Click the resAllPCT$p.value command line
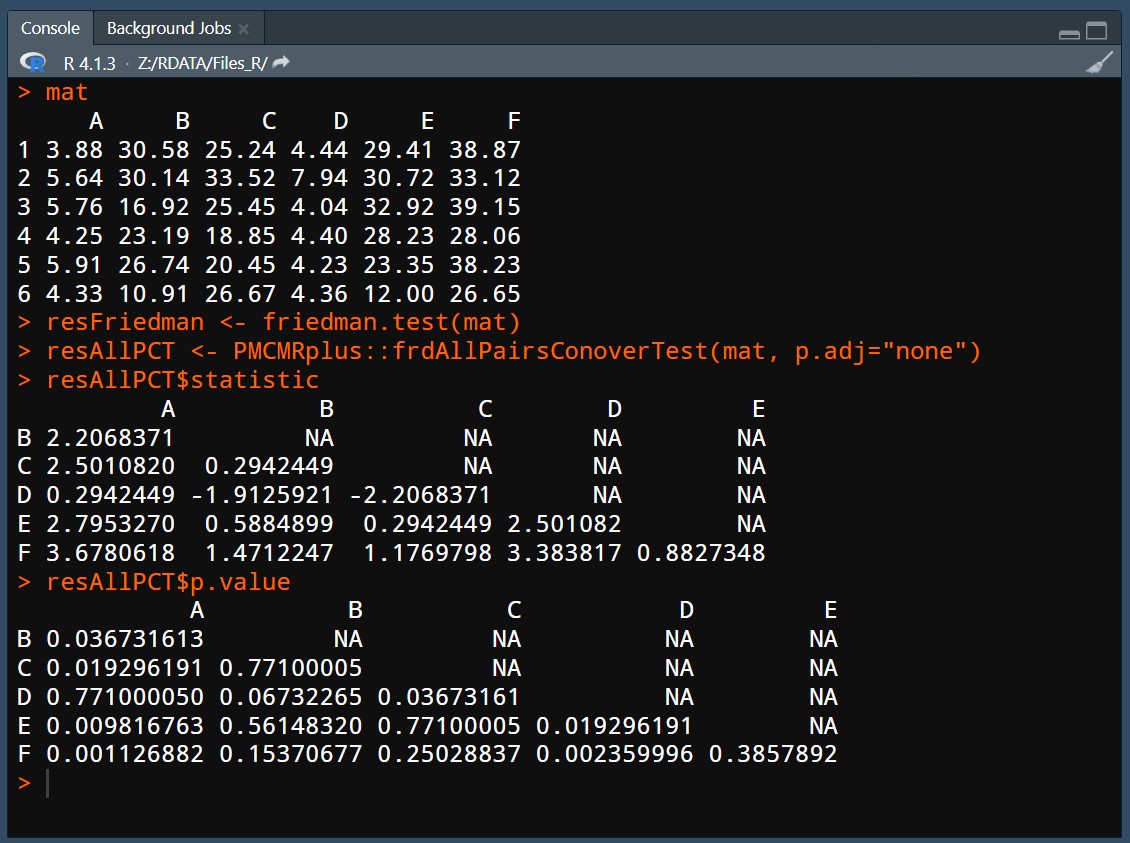The width and height of the screenshot is (1130, 843). (167, 582)
